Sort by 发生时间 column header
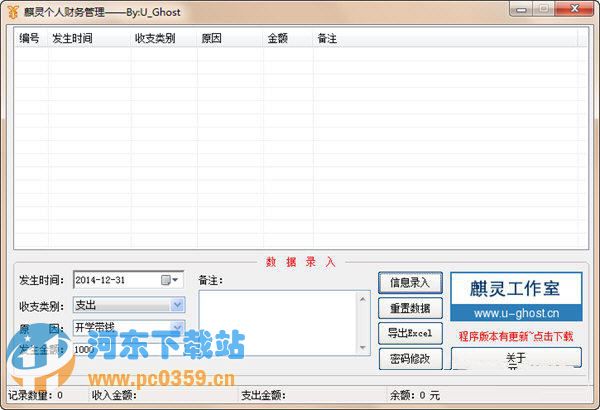600x410 pixels. pyautogui.click(x=90, y=38)
